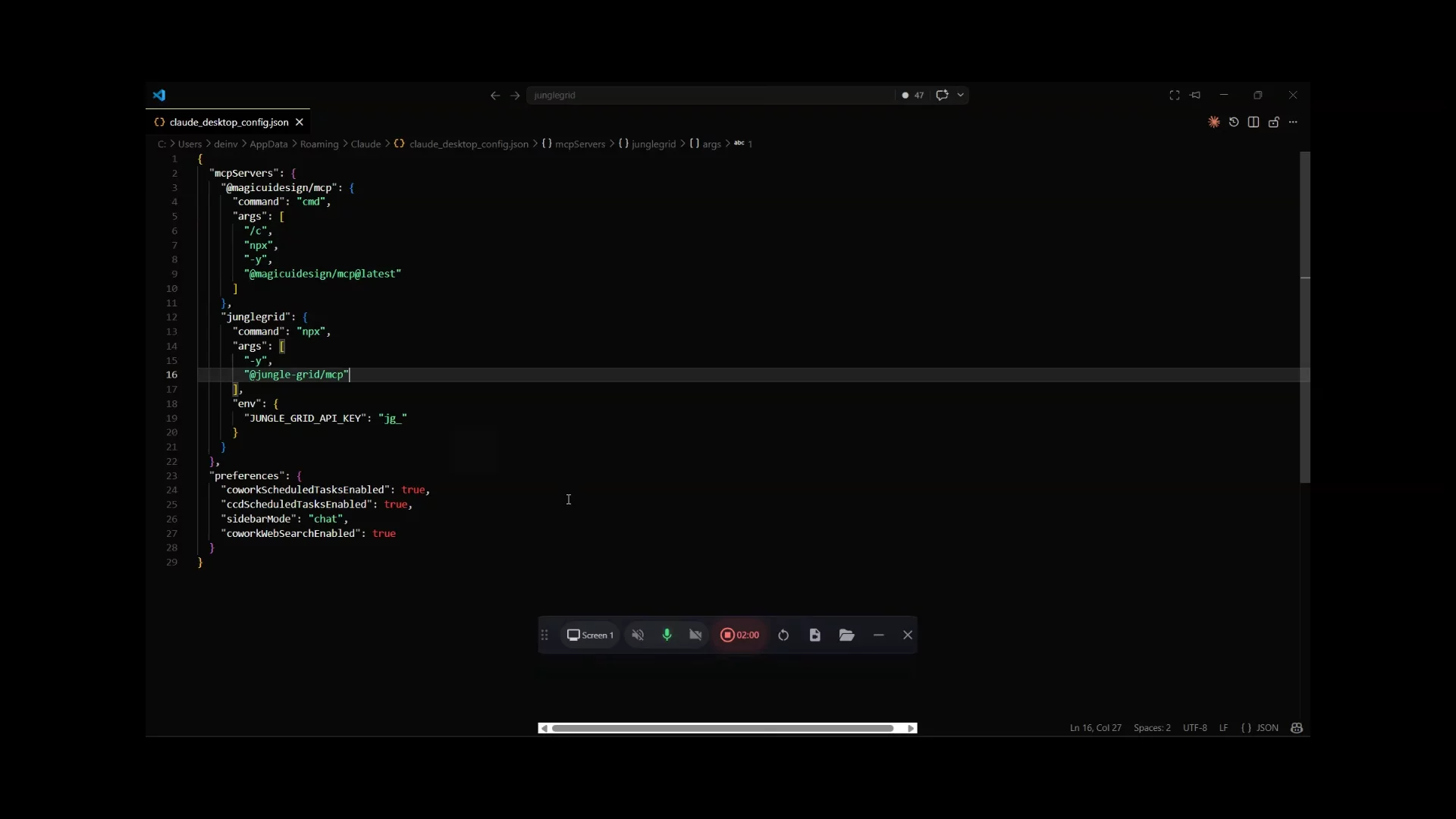Click the "chat" value on line 26

(326, 519)
